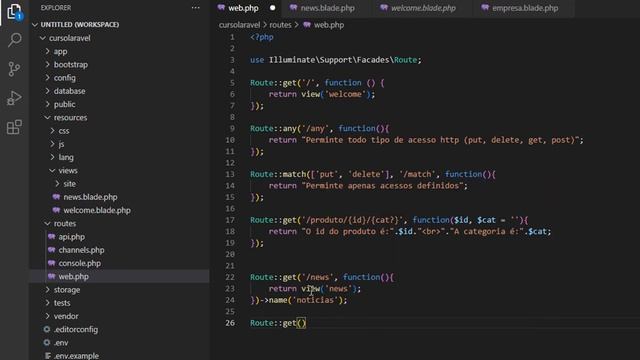Expand the css folder

[x=52, y=131]
